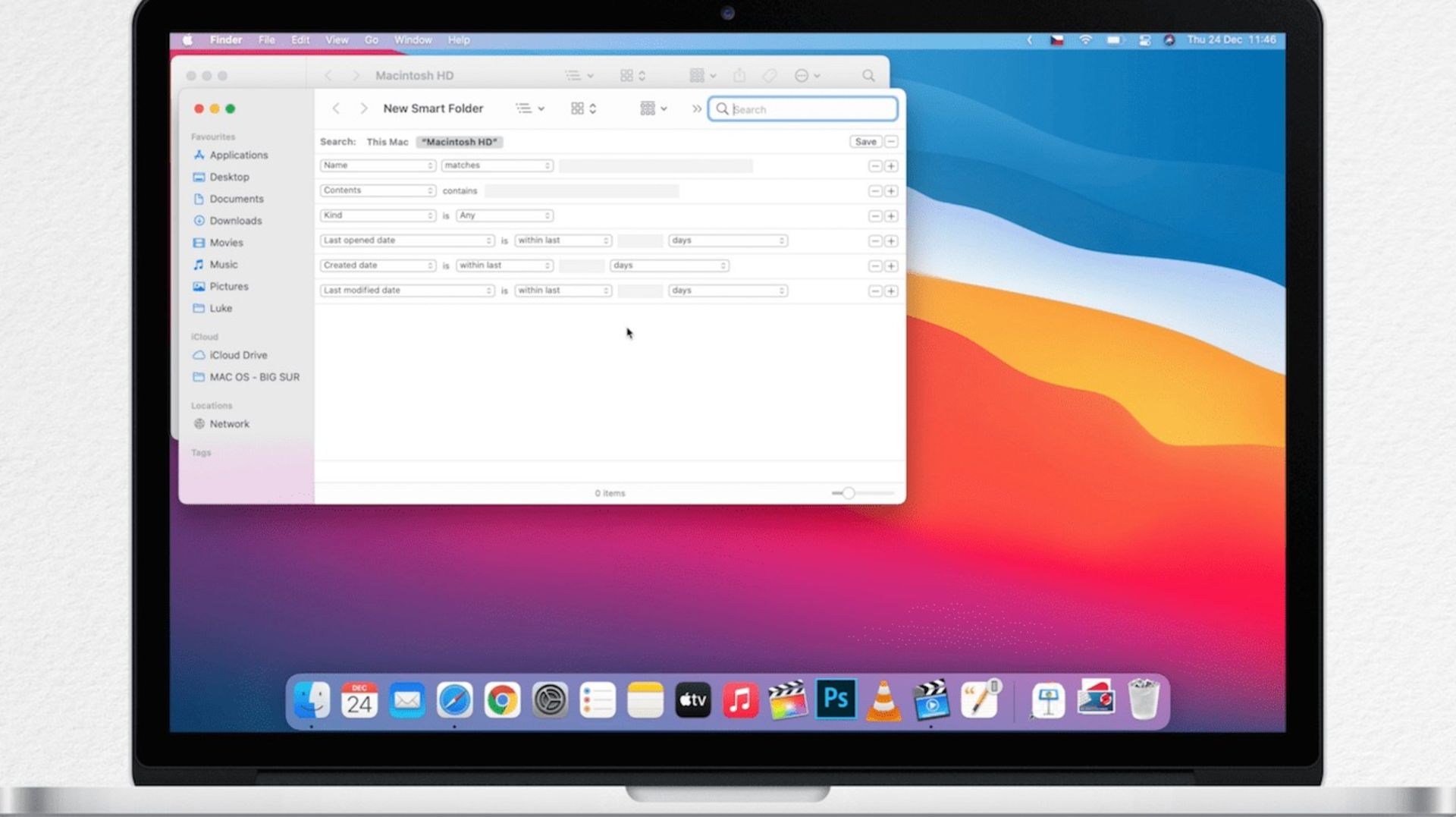Add a criteria row after Last modified date

click(x=891, y=291)
